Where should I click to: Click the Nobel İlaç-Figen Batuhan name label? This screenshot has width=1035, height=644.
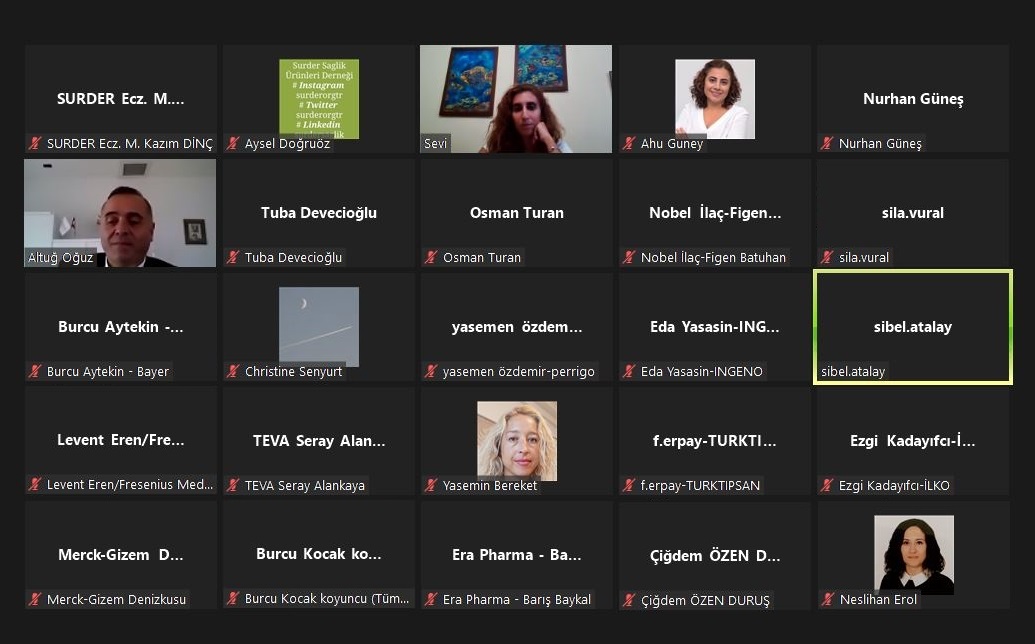713,258
